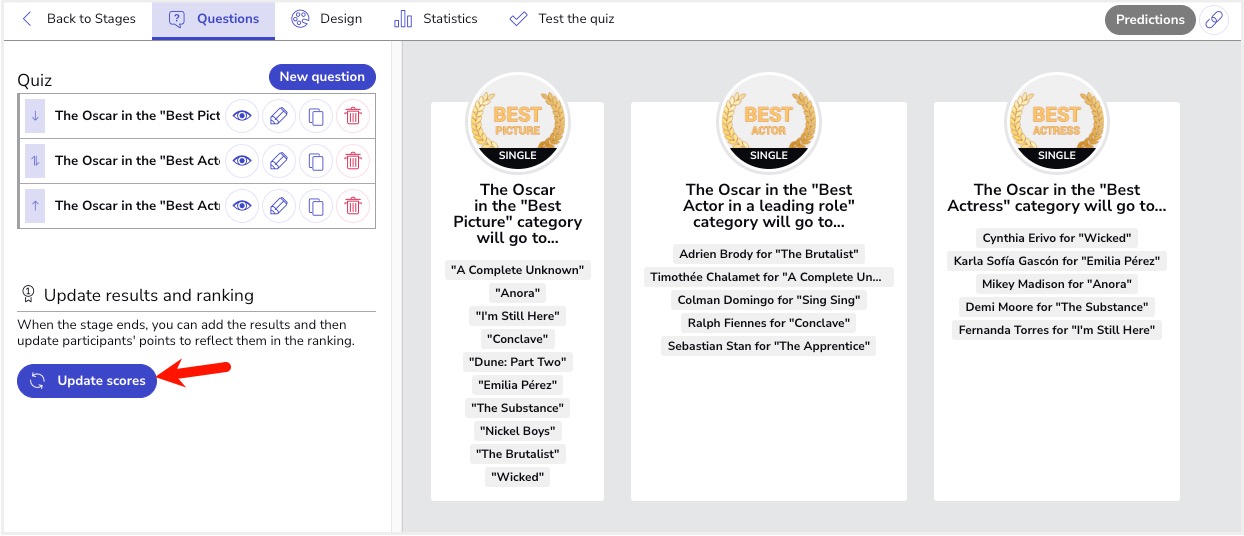This screenshot has height=536, width=1244.
Task: Select the Best Picture question row text
Action: [137, 116]
